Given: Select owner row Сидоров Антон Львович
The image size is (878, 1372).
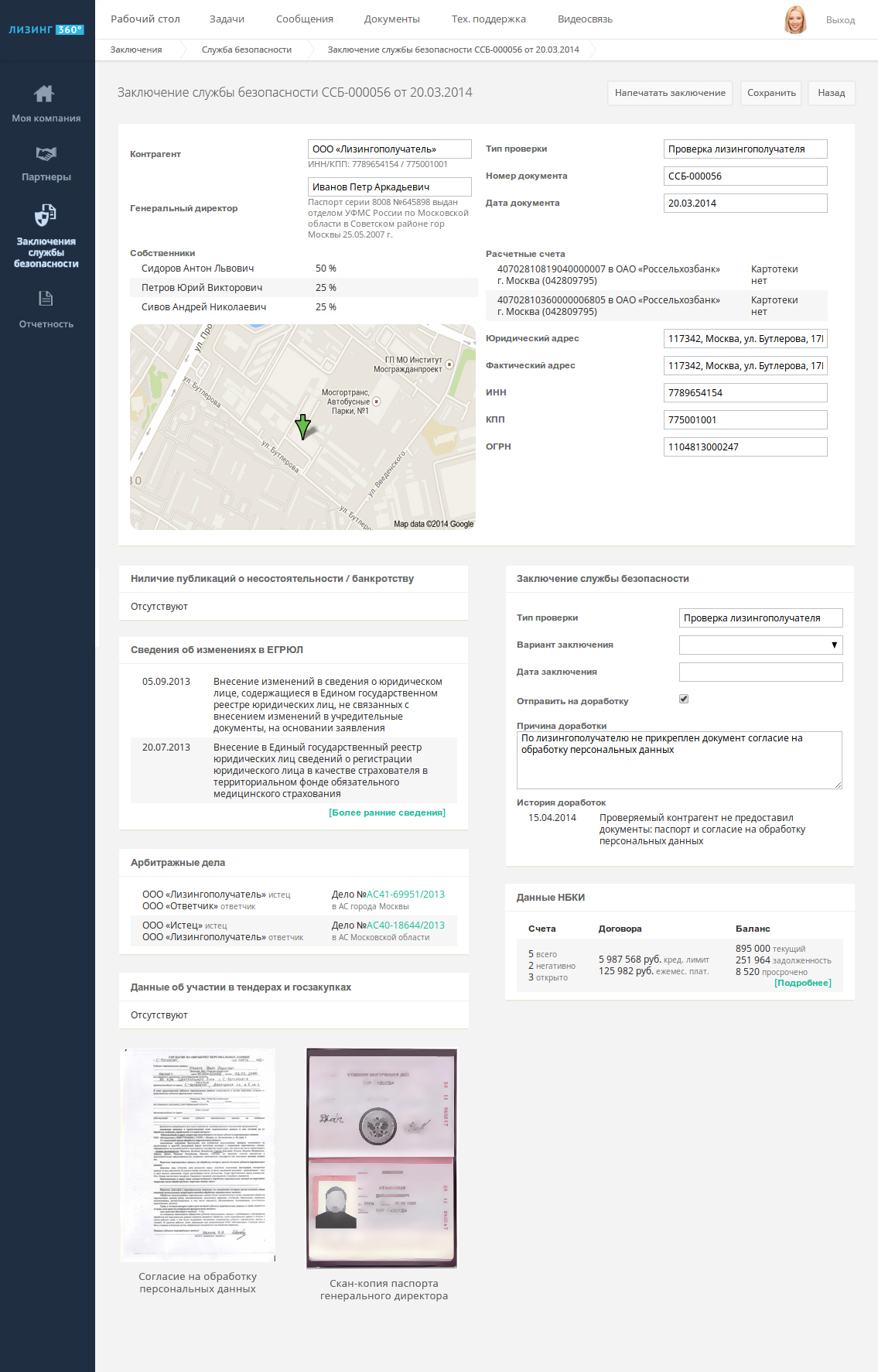Looking at the screenshot, I should coord(304,269).
